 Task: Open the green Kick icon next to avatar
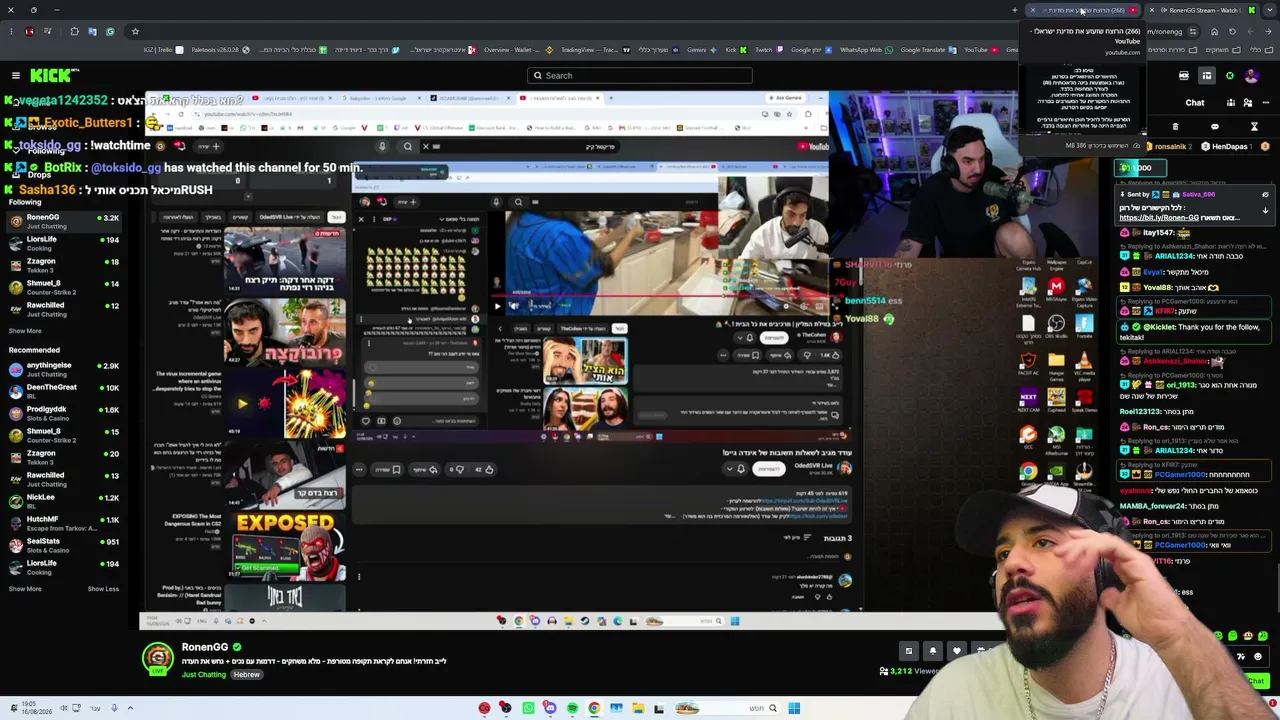coord(1230,75)
